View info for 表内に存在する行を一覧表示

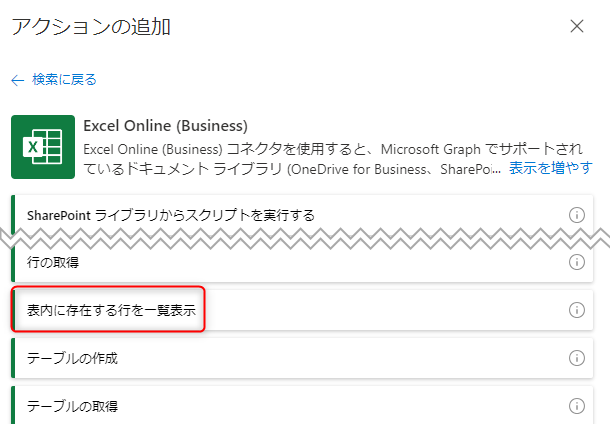(x=577, y=310)
